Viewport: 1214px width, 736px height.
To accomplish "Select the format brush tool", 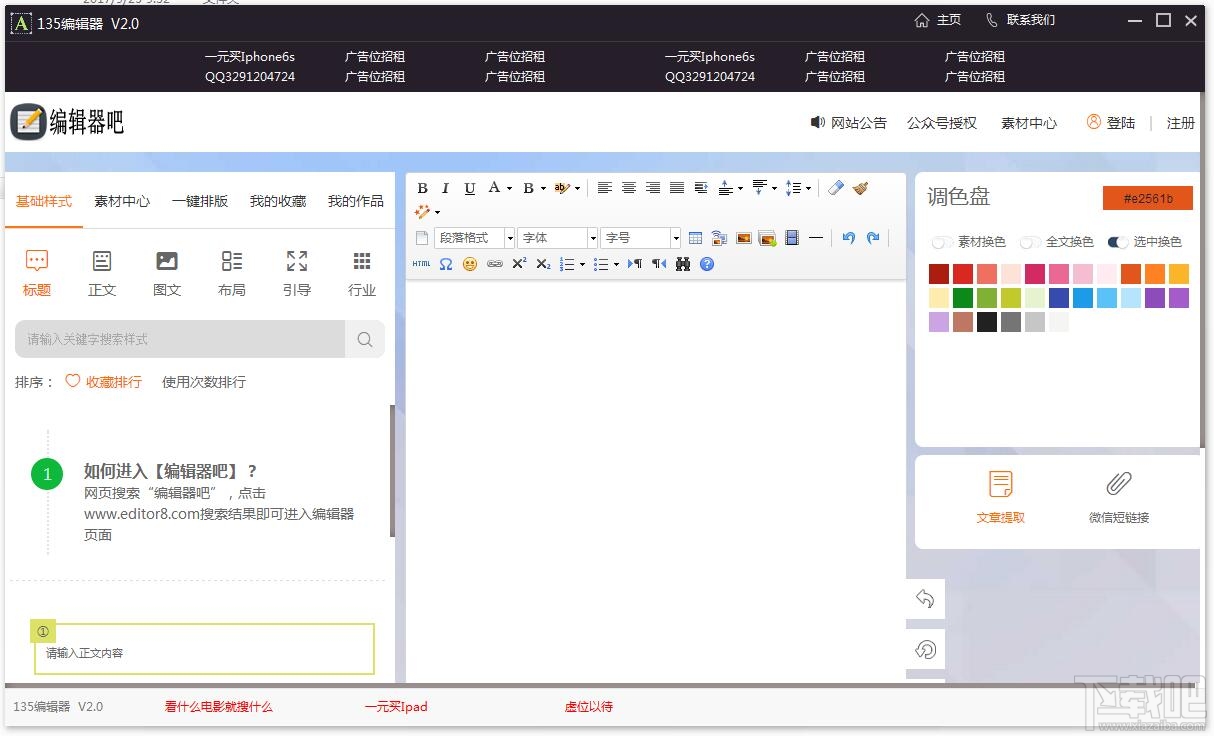I will pyautogui.click(x=860, y=188).
